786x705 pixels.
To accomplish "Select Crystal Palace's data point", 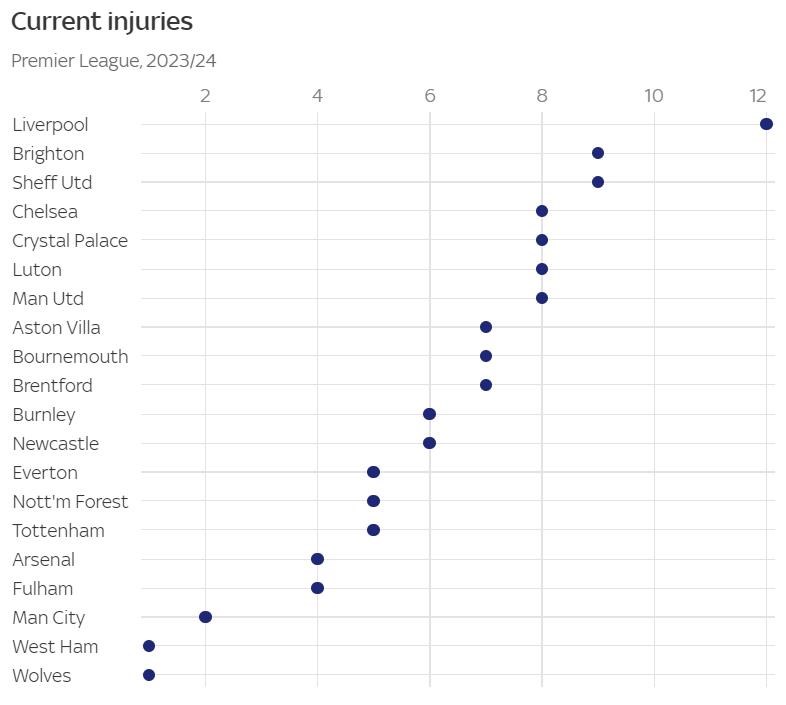I will tap(542, 240).
